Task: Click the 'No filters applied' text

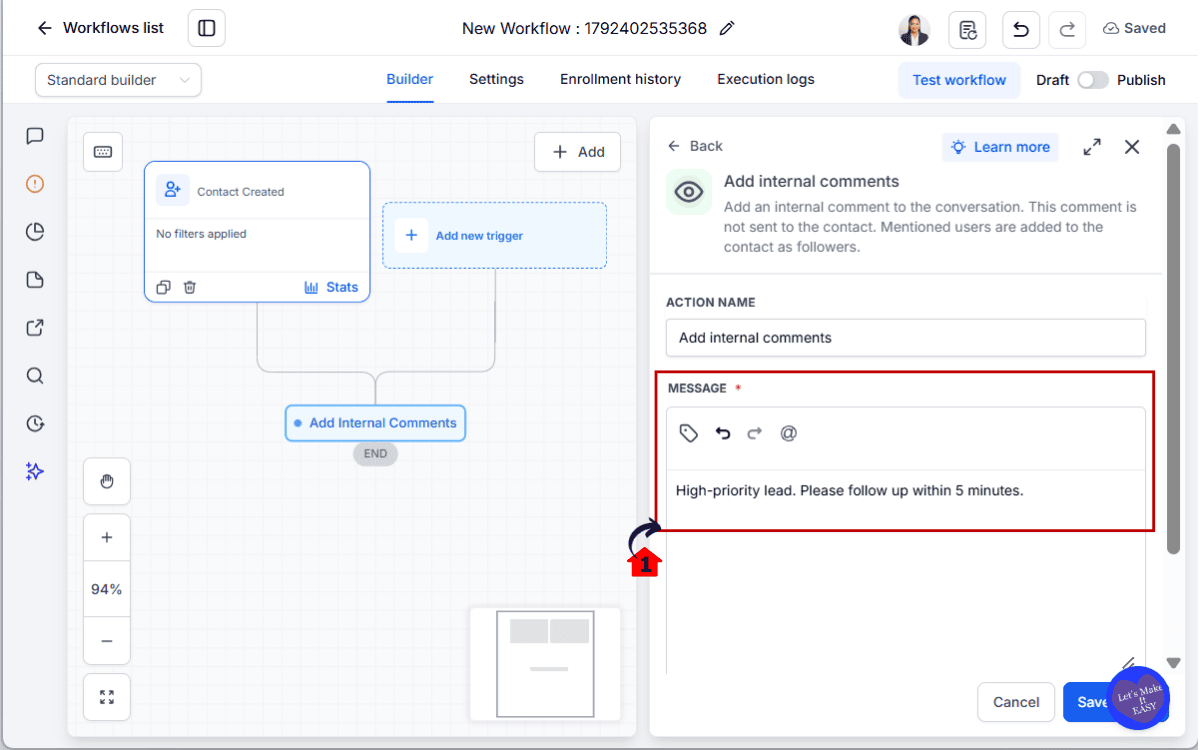Action: [x=201, y=234]
